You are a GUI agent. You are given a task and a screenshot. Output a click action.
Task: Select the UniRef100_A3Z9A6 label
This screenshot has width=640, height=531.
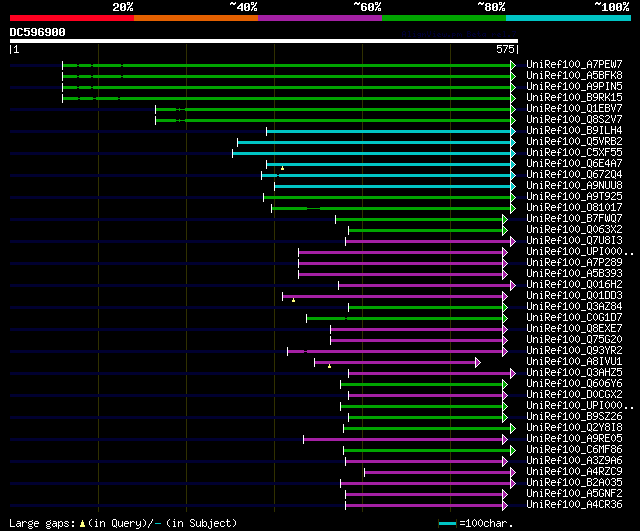coord(574,461)
